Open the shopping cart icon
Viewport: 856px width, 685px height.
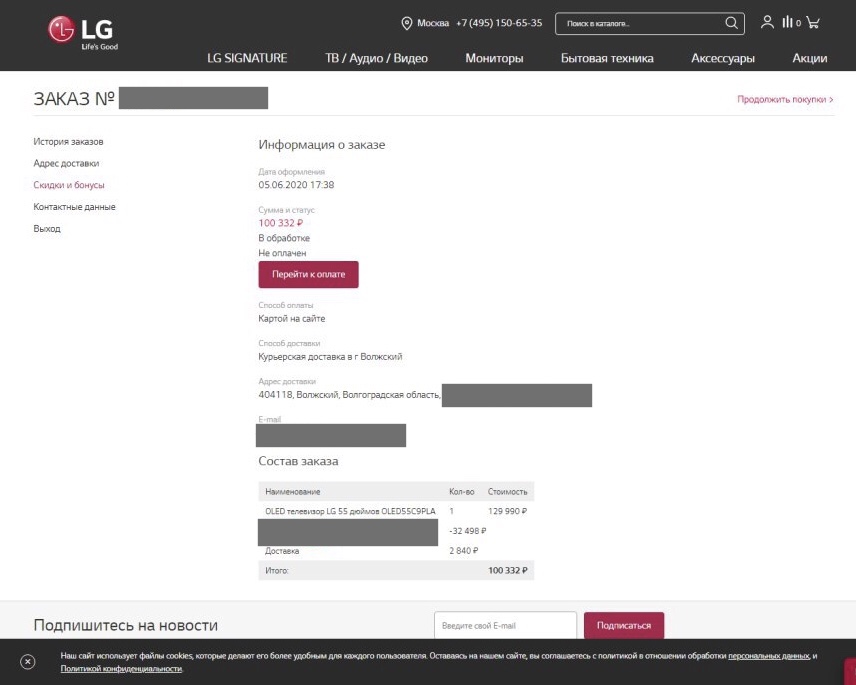point(813,22)
